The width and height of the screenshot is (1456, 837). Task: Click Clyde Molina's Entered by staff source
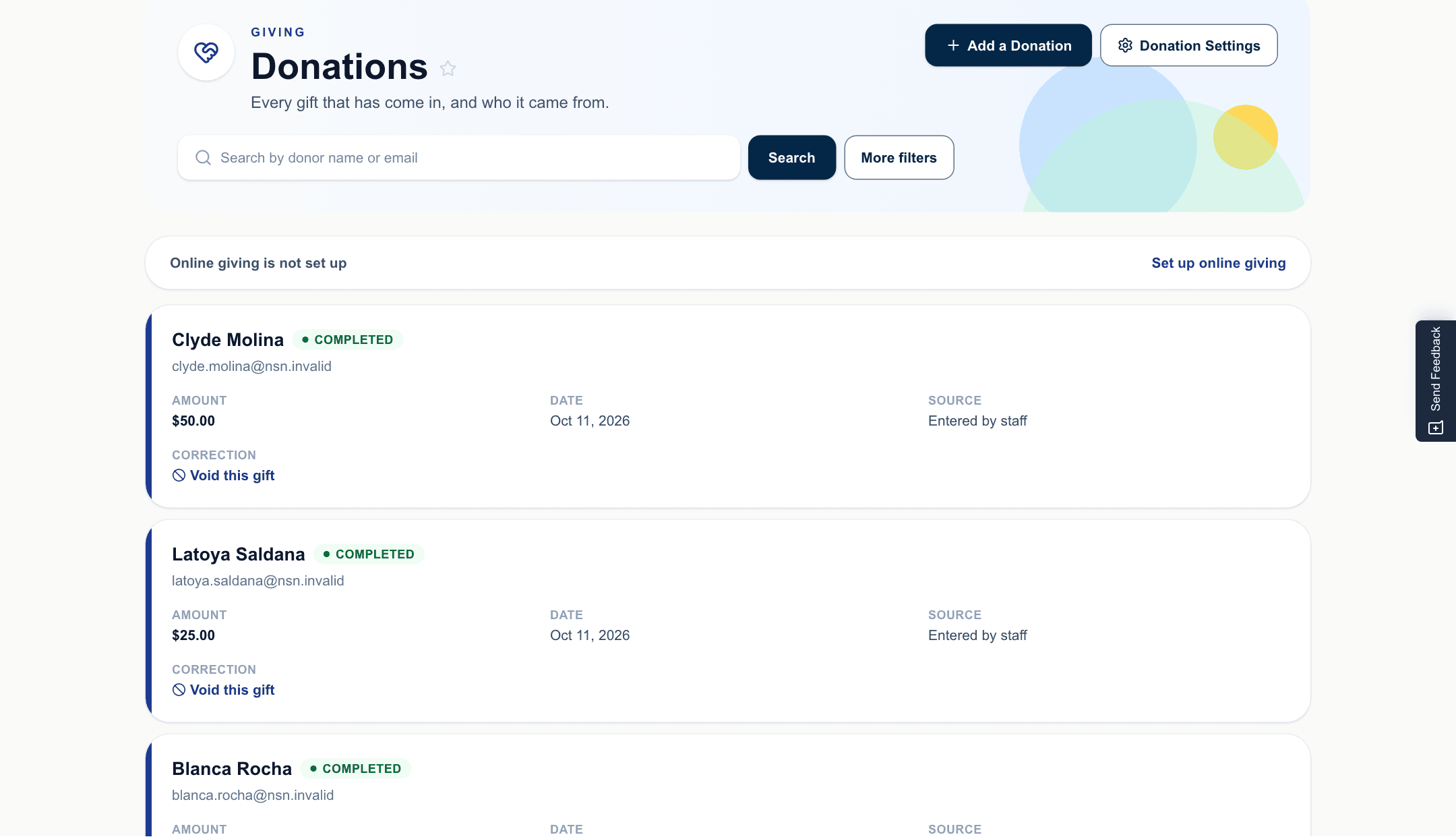pyautogui.click(x=977, y=421)
